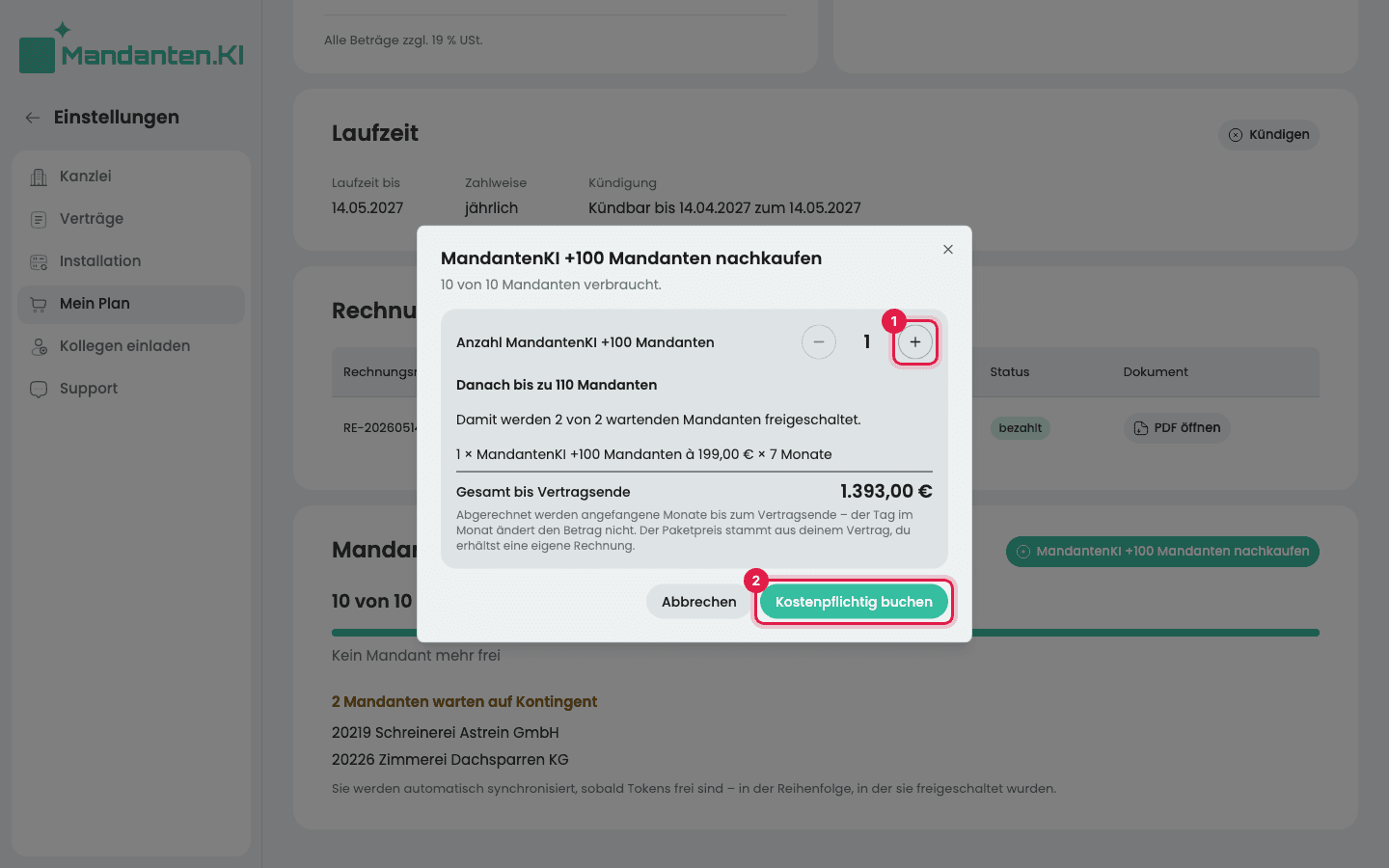The height and width of the screenshot is (868, 1389).
Task: Click the Mandanten.KI logo
Action: [x=131, y=48]
